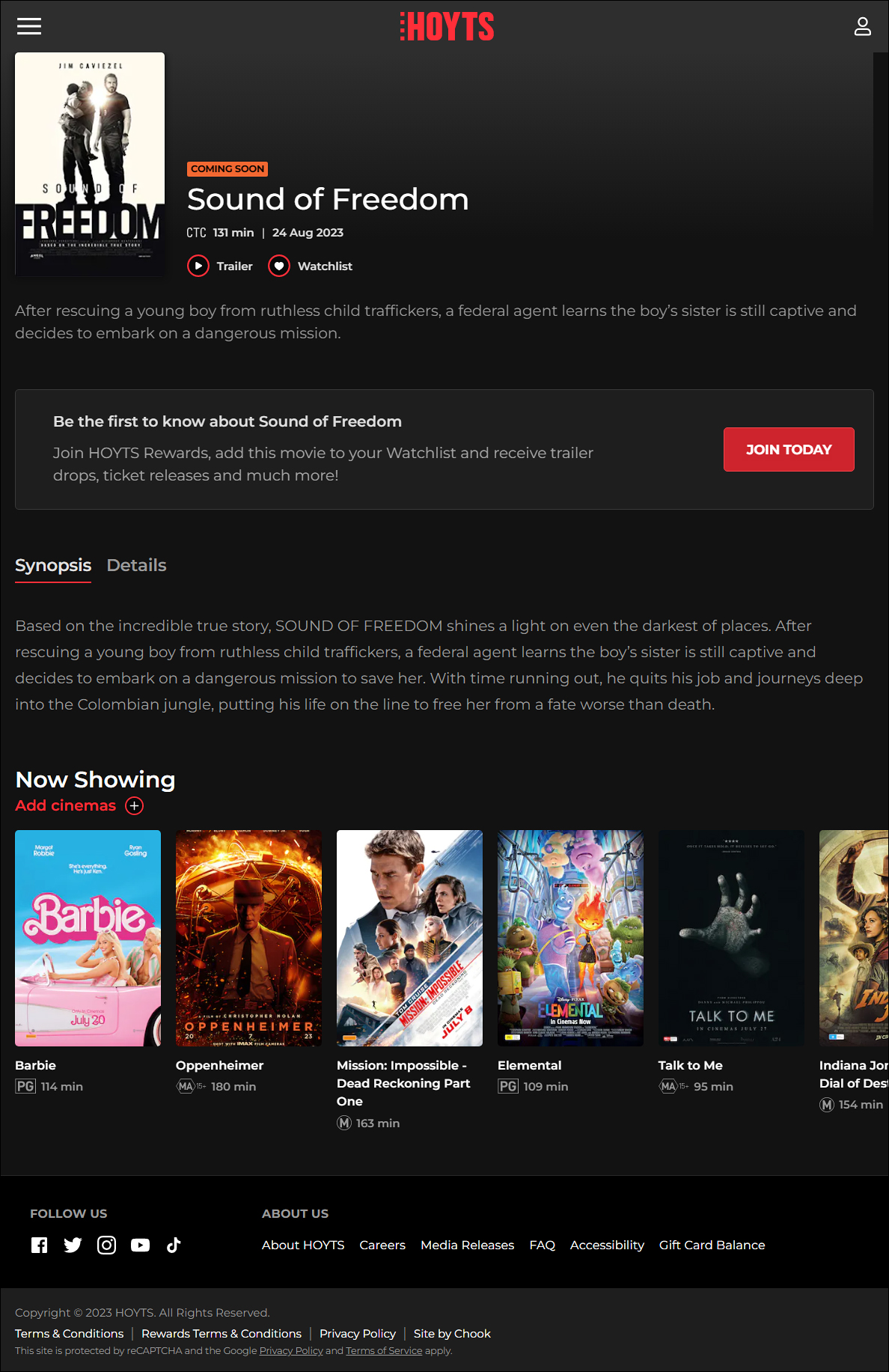Open the Talk to Me poster
Image resolution: width=889 pixels, height=1372 pixels.
coord(731,938)
